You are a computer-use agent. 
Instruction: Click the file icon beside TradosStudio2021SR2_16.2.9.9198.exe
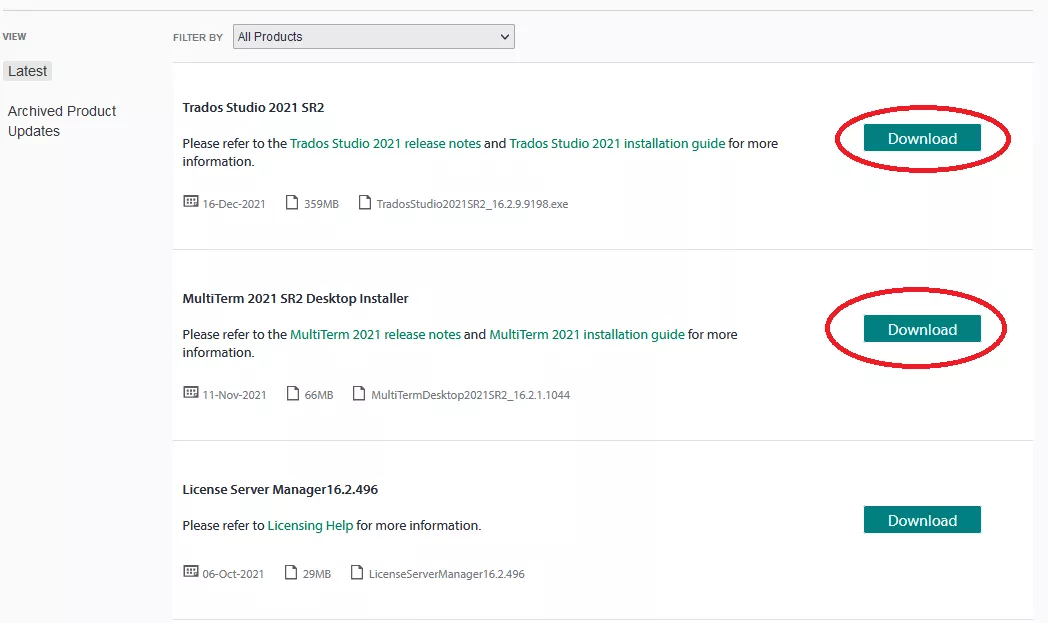[364, 202]
